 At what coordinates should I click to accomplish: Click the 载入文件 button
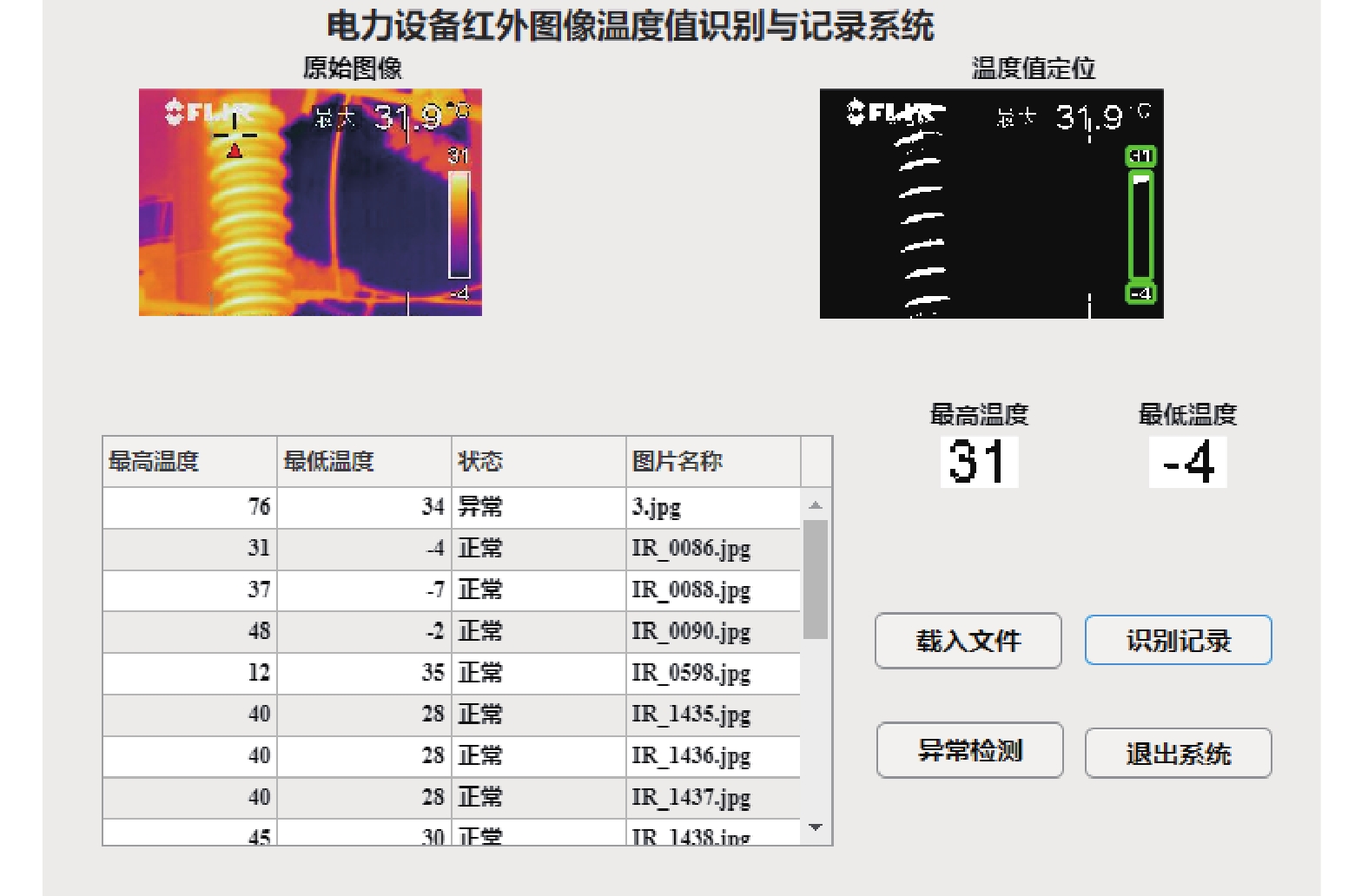968,641
